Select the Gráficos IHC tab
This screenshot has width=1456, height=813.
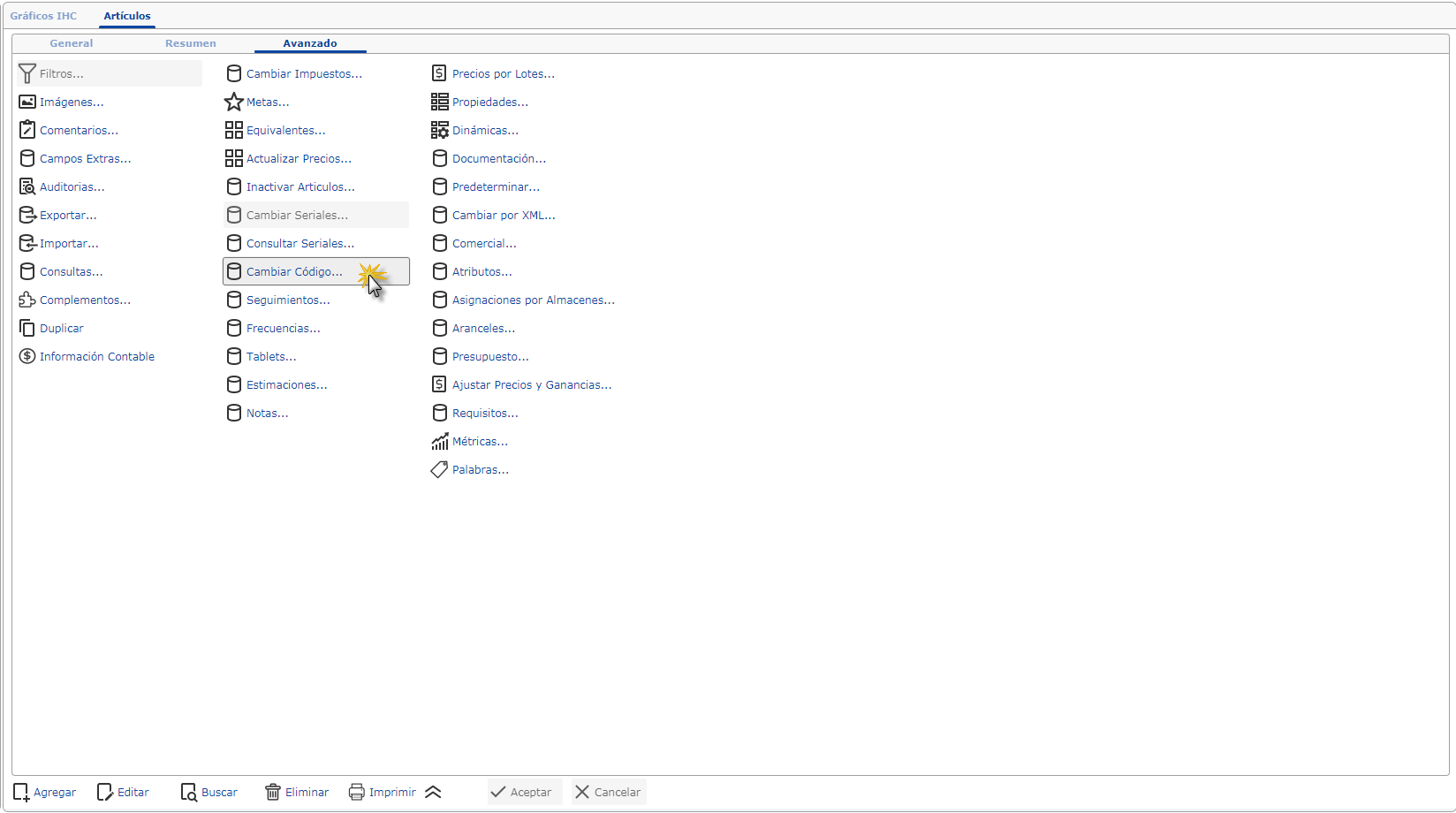tap(43, 16)
